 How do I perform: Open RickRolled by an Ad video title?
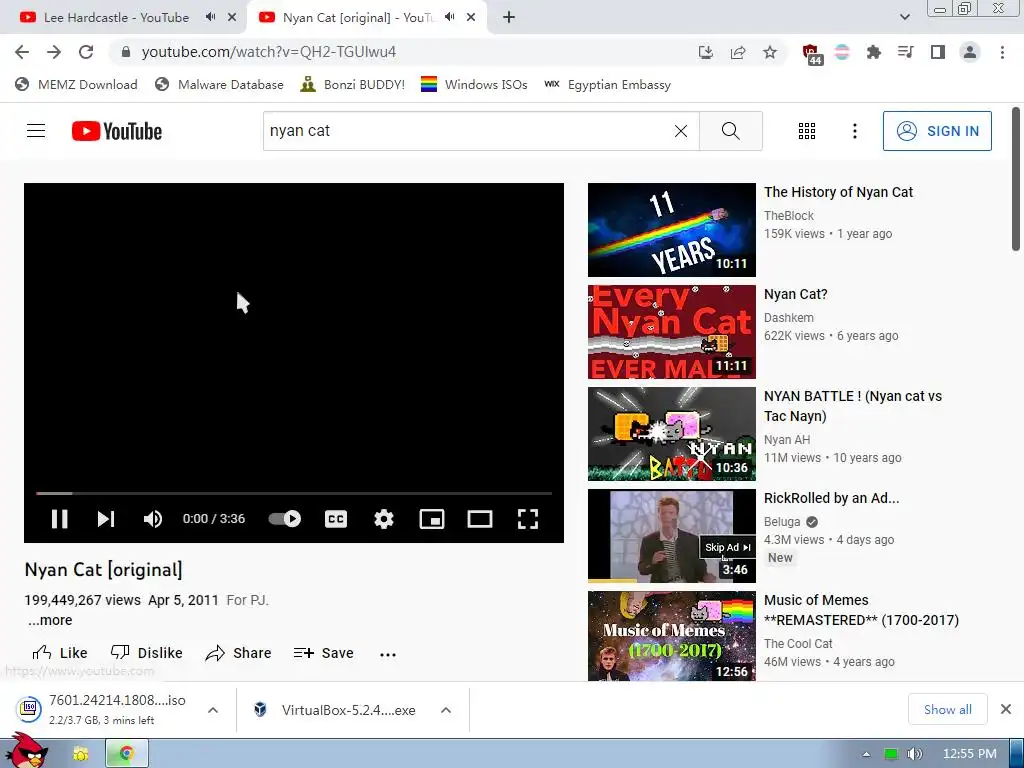click(831, 498)
